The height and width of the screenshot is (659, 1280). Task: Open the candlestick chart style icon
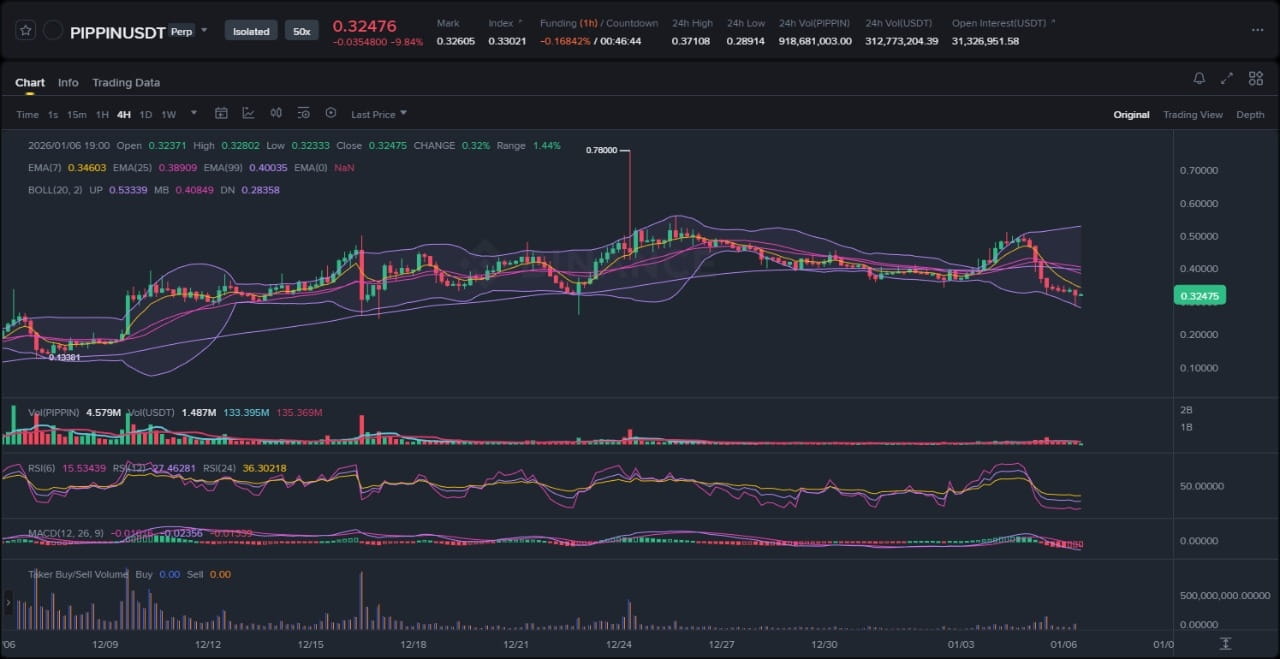276,113
